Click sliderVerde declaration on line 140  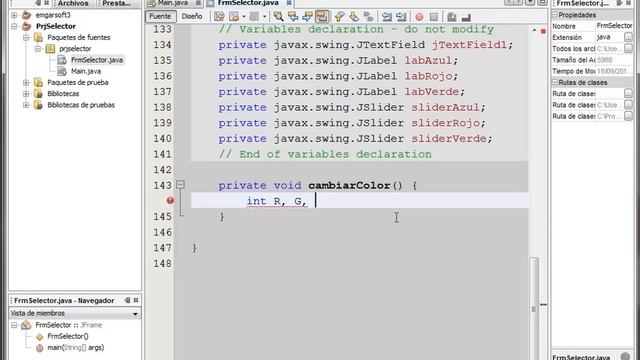point(449,139)
